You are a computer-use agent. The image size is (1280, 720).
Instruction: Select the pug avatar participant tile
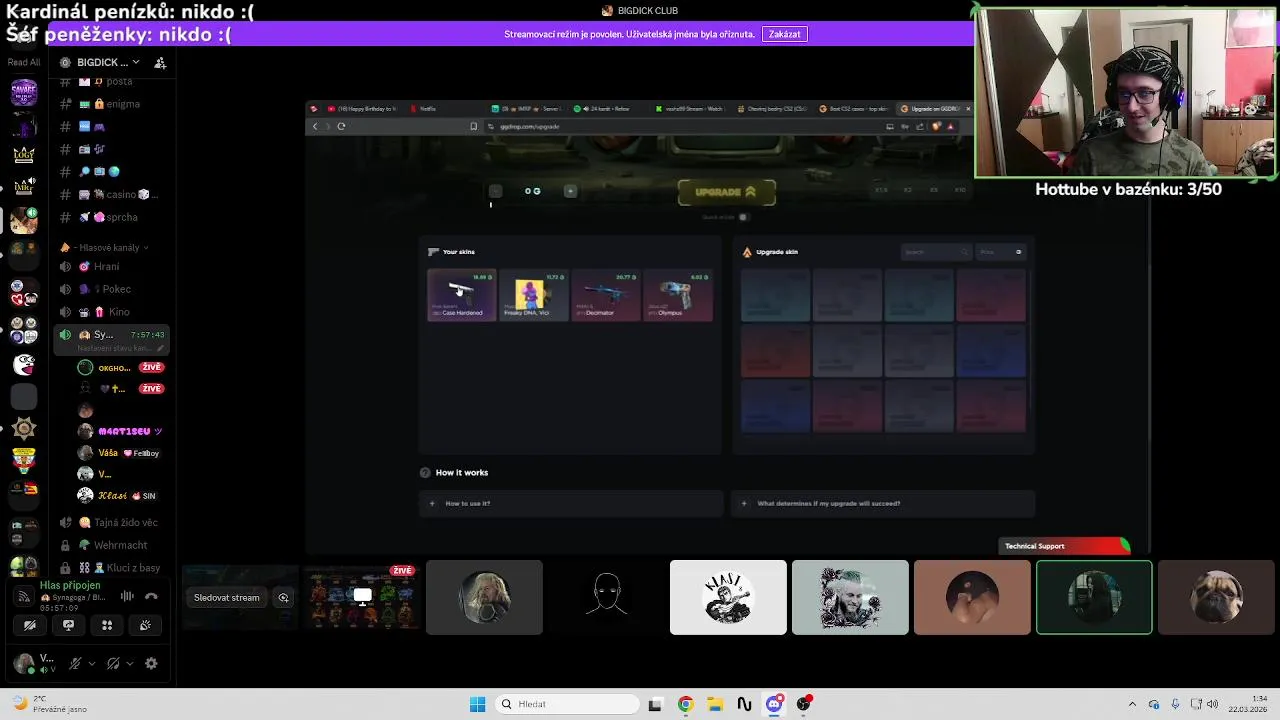tap(1216, 597)
